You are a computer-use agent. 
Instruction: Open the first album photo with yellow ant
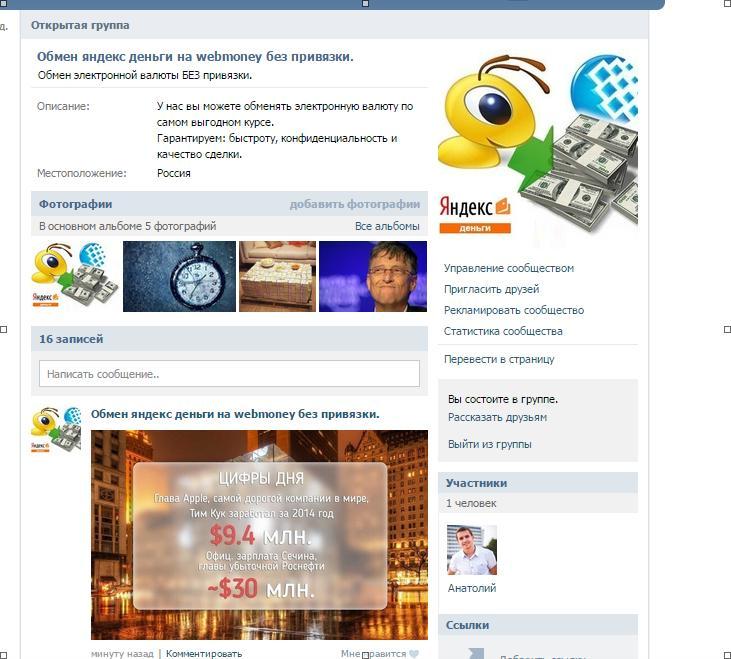(75, 276)
